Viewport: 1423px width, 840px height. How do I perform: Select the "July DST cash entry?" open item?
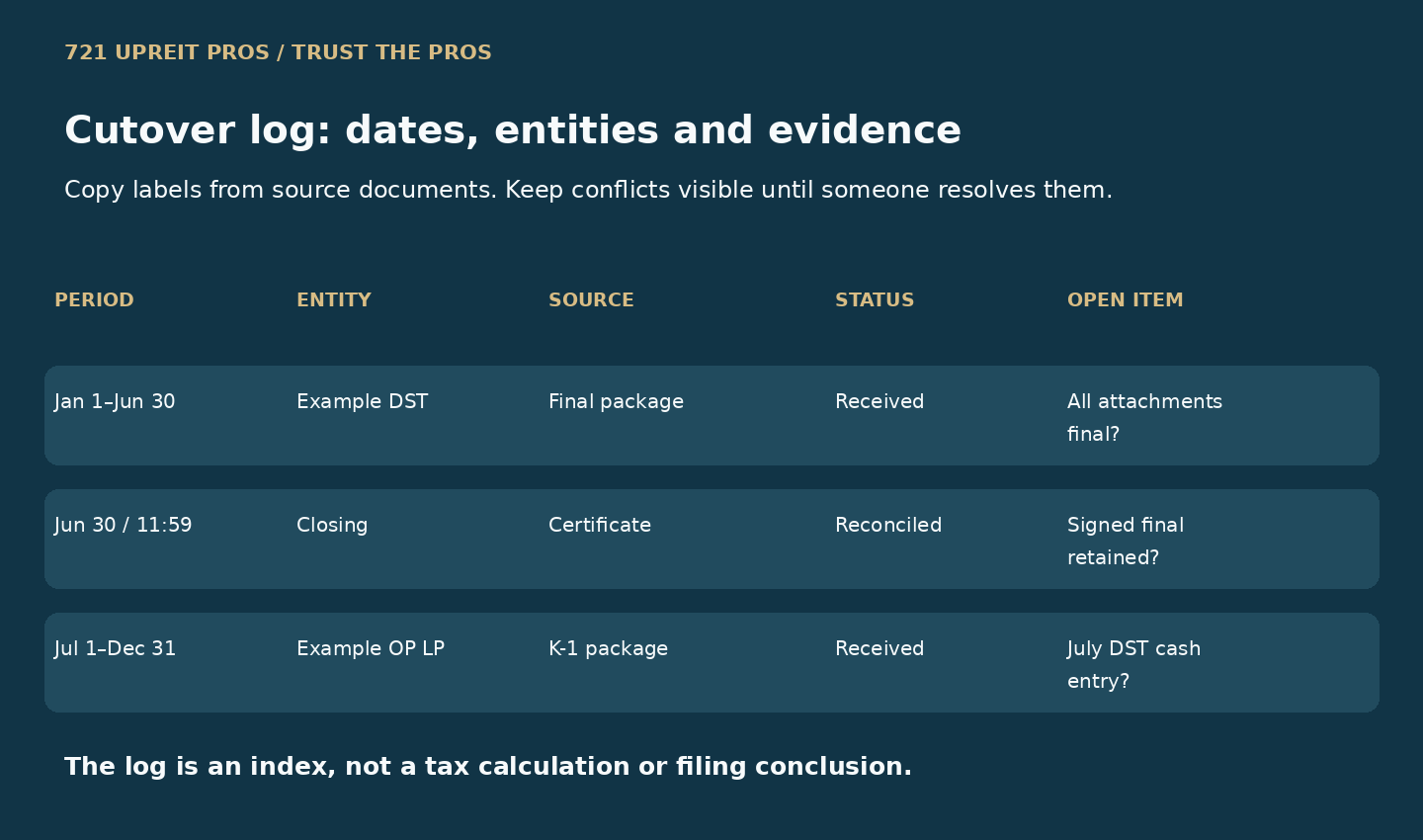[1133, 665]
